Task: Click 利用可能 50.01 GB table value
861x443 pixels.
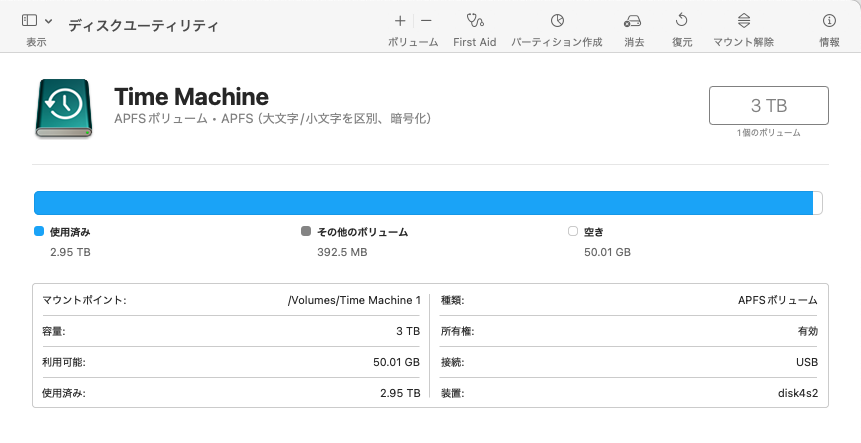Action: [x=396, y=362]
